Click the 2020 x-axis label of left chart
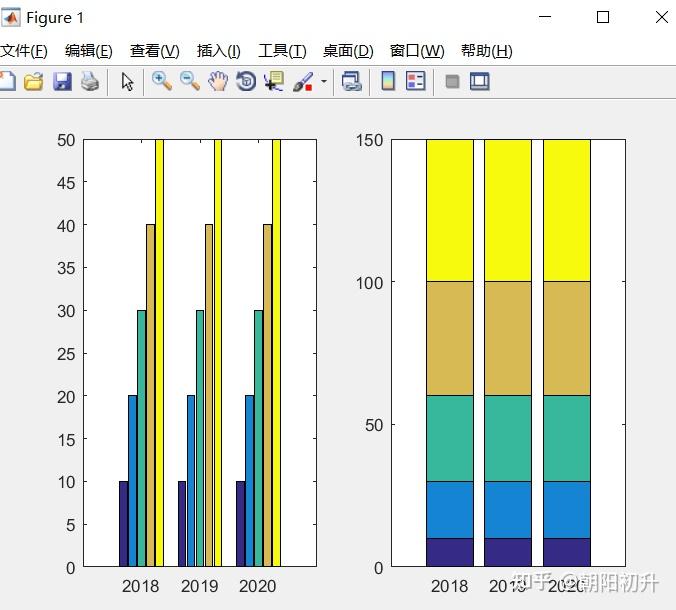 point(257,586)
